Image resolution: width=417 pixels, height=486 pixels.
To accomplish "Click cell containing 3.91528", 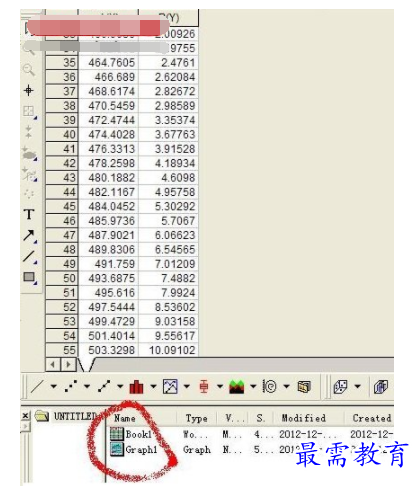I will 168,149.
